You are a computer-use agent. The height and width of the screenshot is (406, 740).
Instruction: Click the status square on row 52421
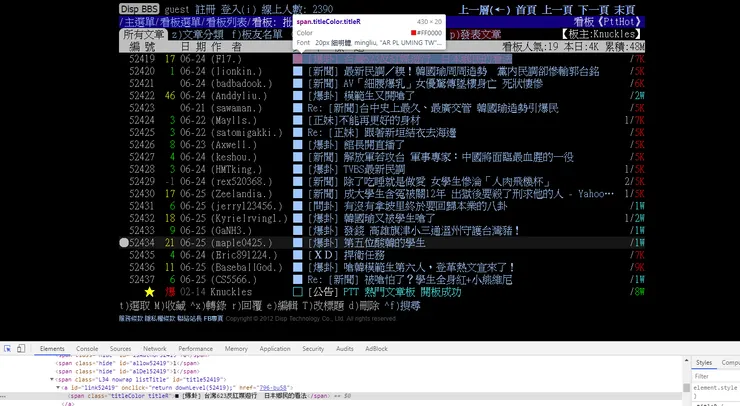tap(298, 84)
